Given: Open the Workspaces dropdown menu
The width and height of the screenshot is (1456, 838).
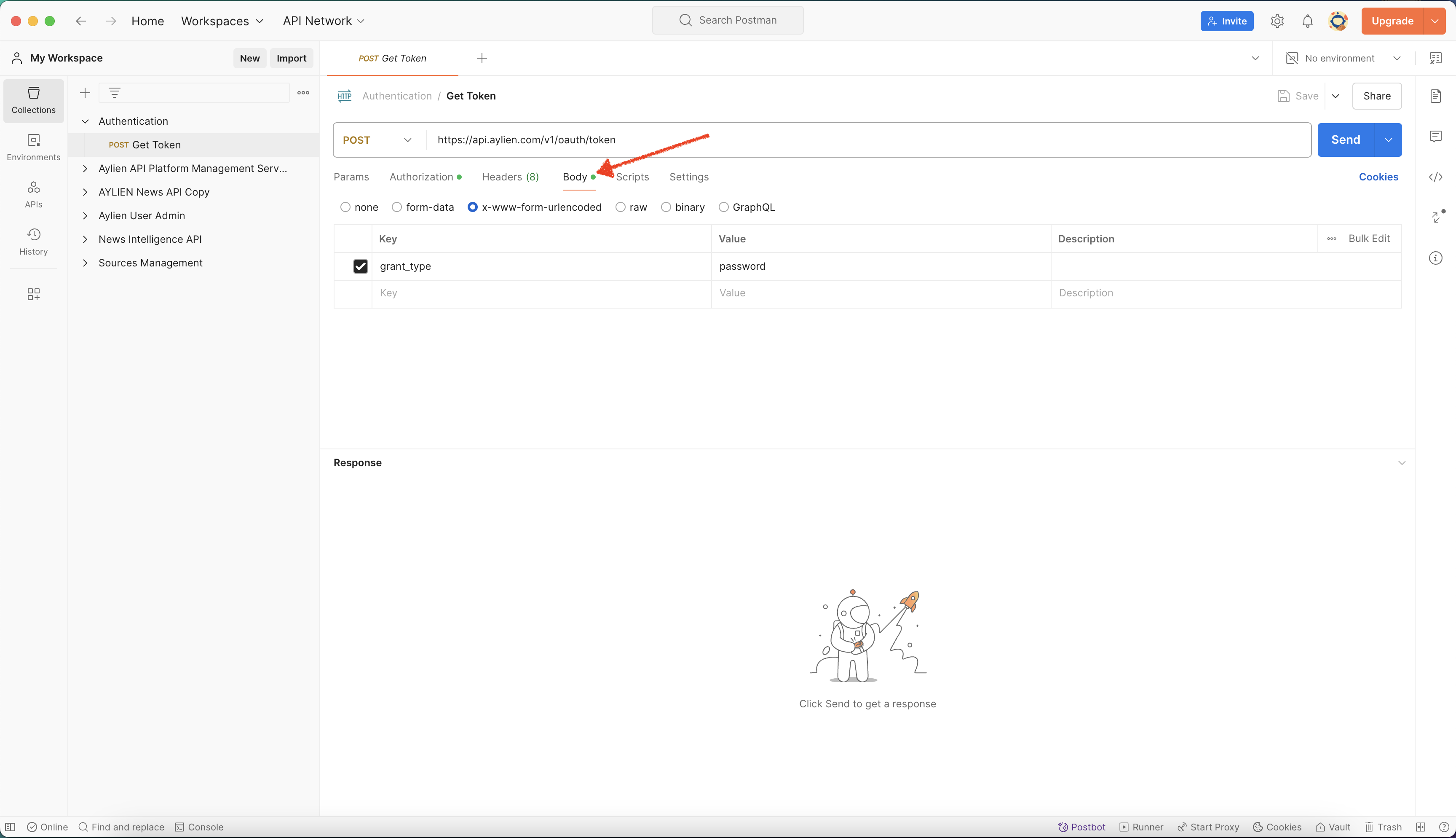Looking at the screenshot, I should 222,21.
